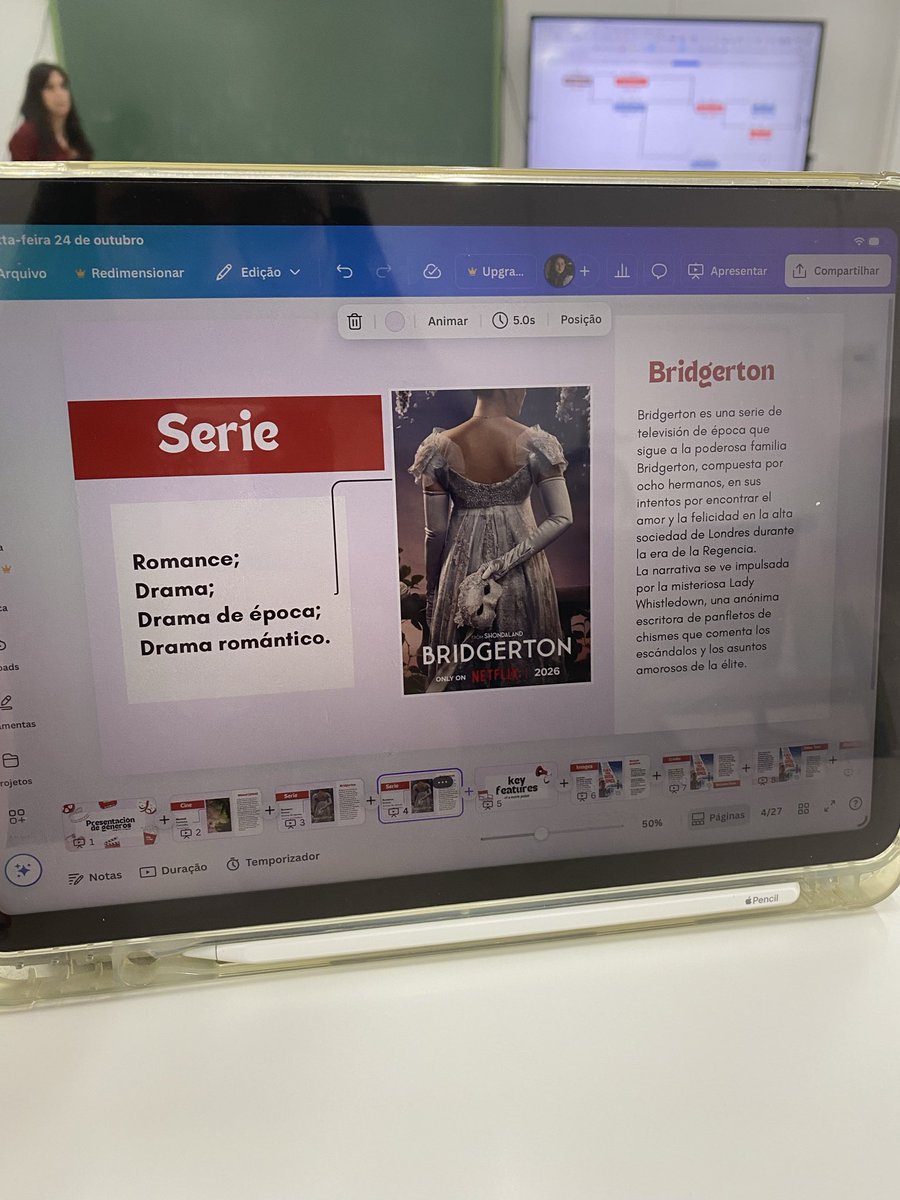Set page duration 5.0s
The image size is (900, 1200).
pos(513,321)
